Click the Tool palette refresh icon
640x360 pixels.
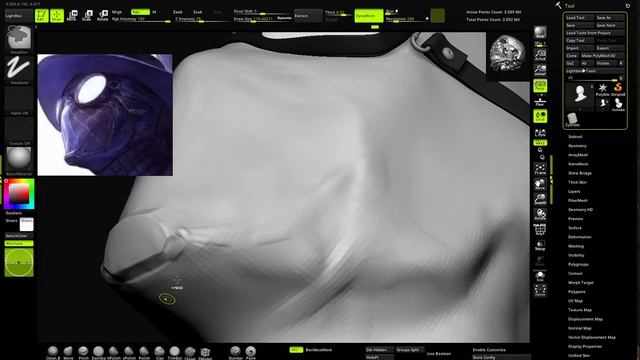(x=628, y=6)
